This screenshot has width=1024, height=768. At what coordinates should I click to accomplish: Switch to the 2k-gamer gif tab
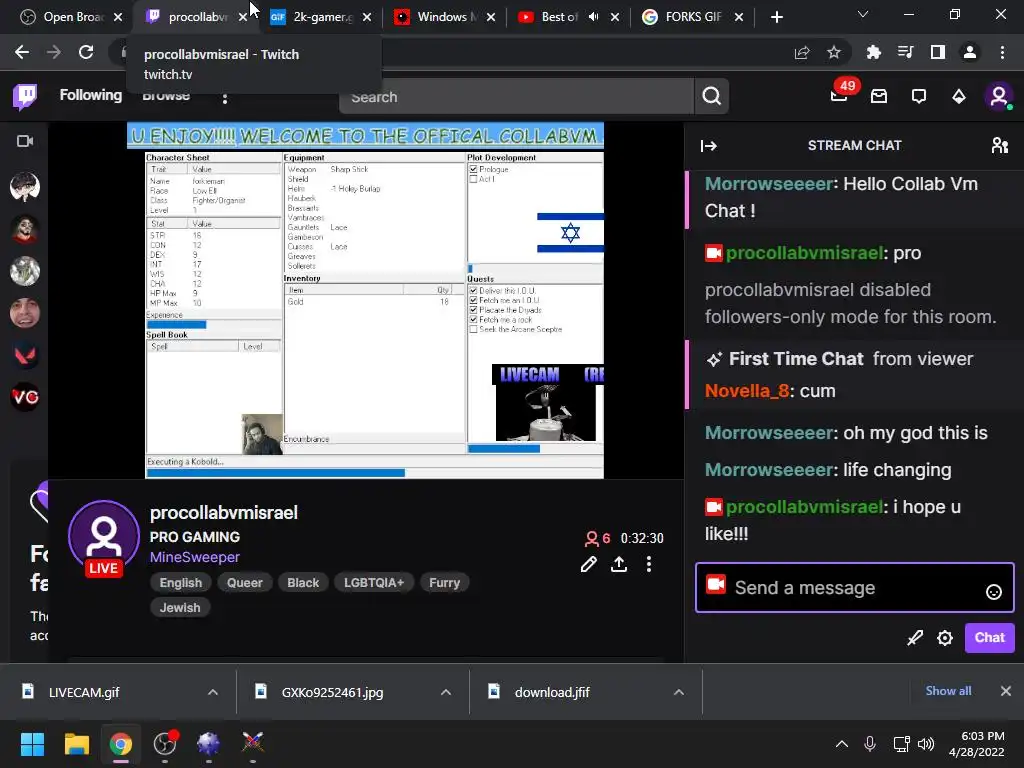point(321,17)
